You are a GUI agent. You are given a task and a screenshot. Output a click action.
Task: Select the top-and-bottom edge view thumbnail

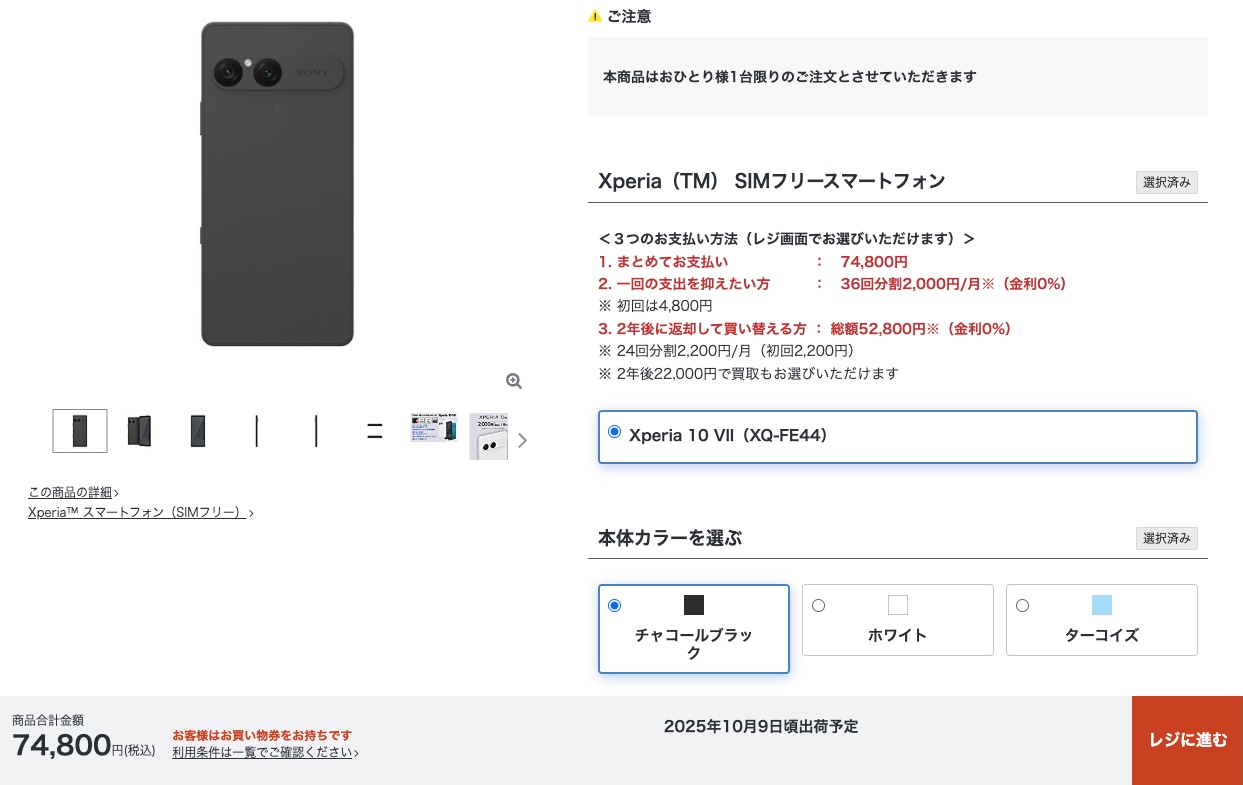coord(375,431)
